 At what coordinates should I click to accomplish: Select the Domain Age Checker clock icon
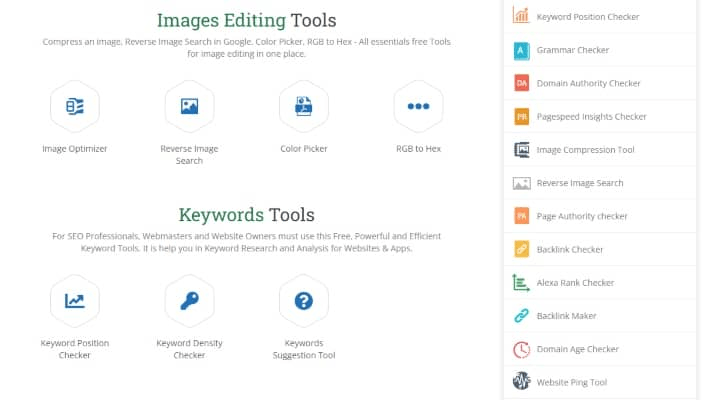(x=521, y=349)
